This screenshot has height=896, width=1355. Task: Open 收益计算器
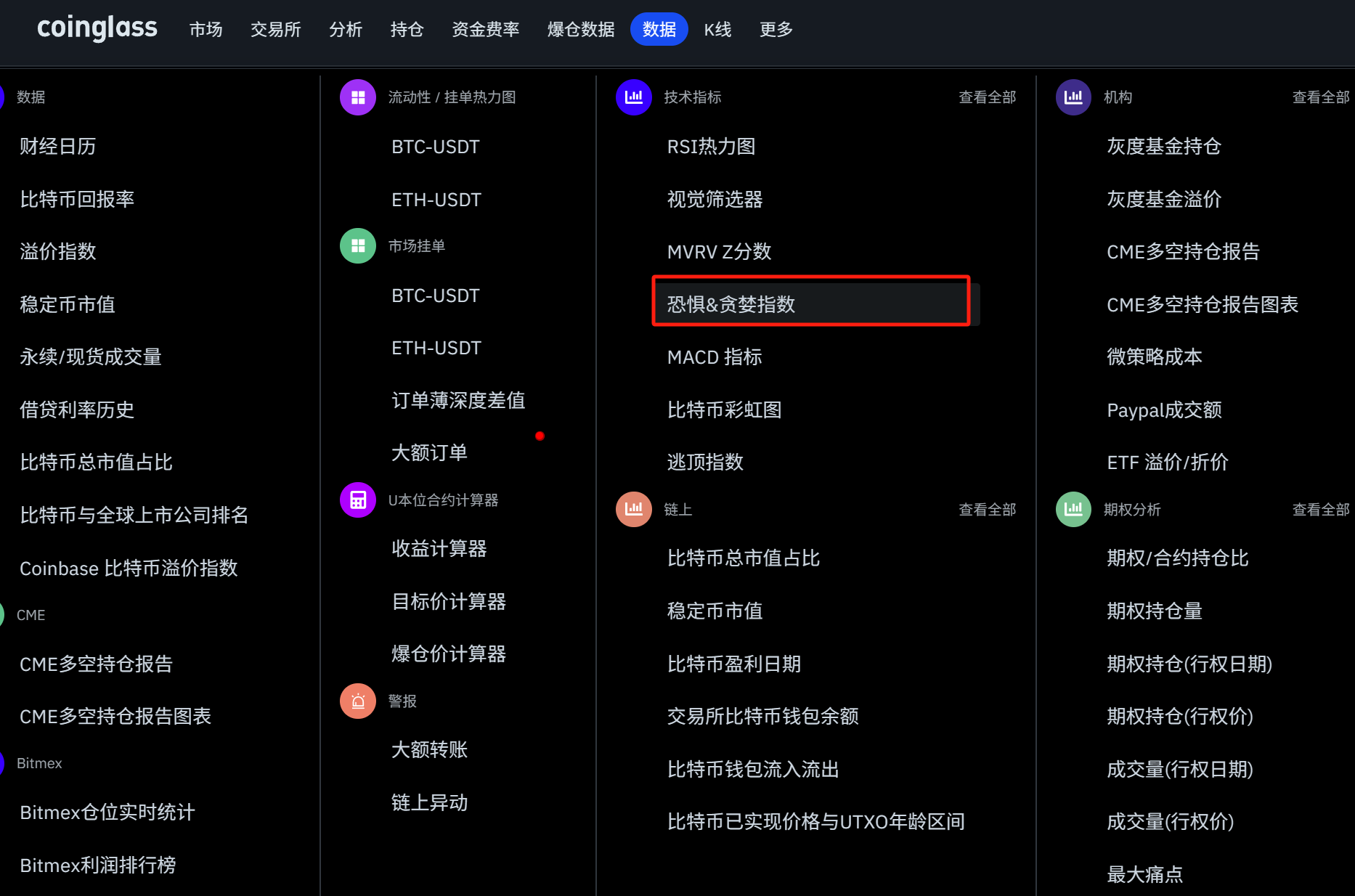(439, 549)
